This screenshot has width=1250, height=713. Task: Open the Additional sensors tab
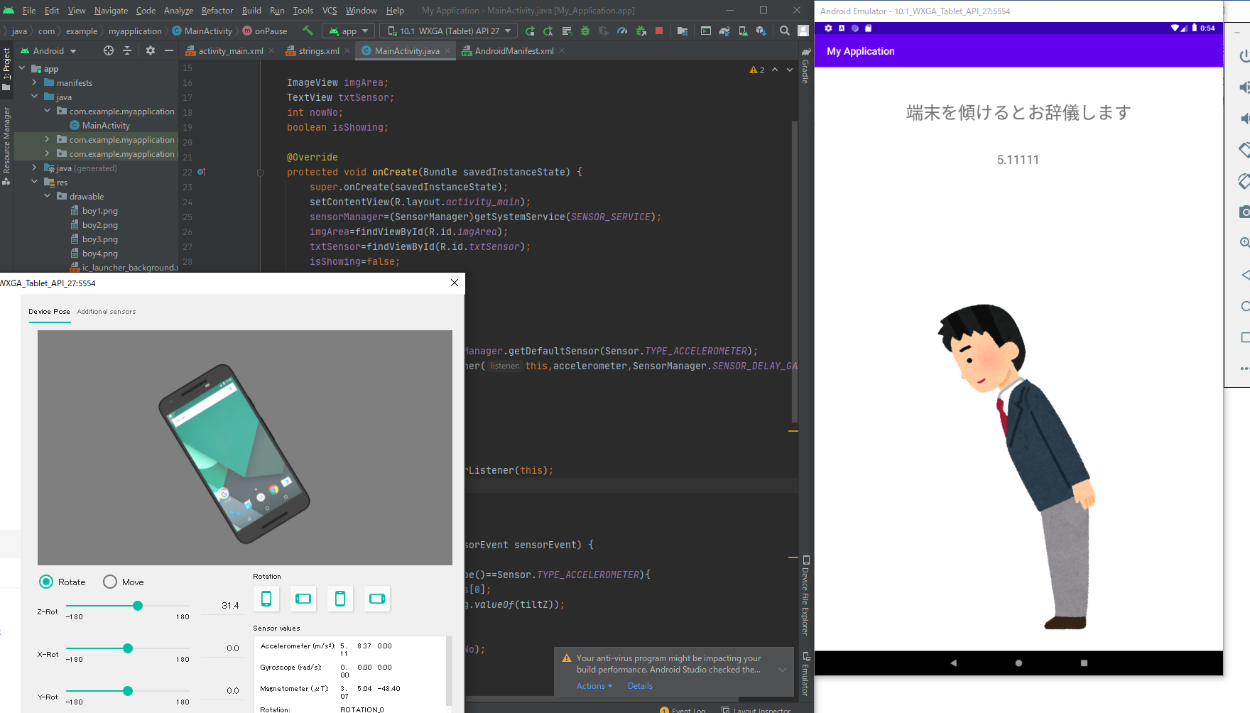(106, 312)
